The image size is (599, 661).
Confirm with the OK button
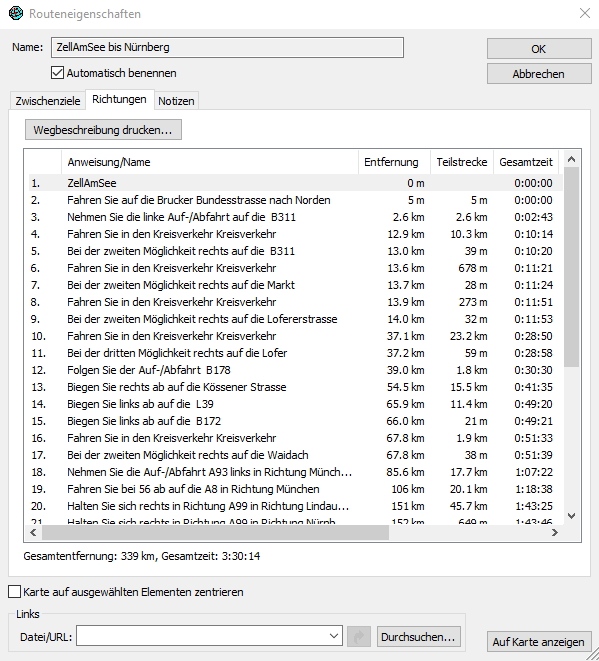[x=539, y=49]
